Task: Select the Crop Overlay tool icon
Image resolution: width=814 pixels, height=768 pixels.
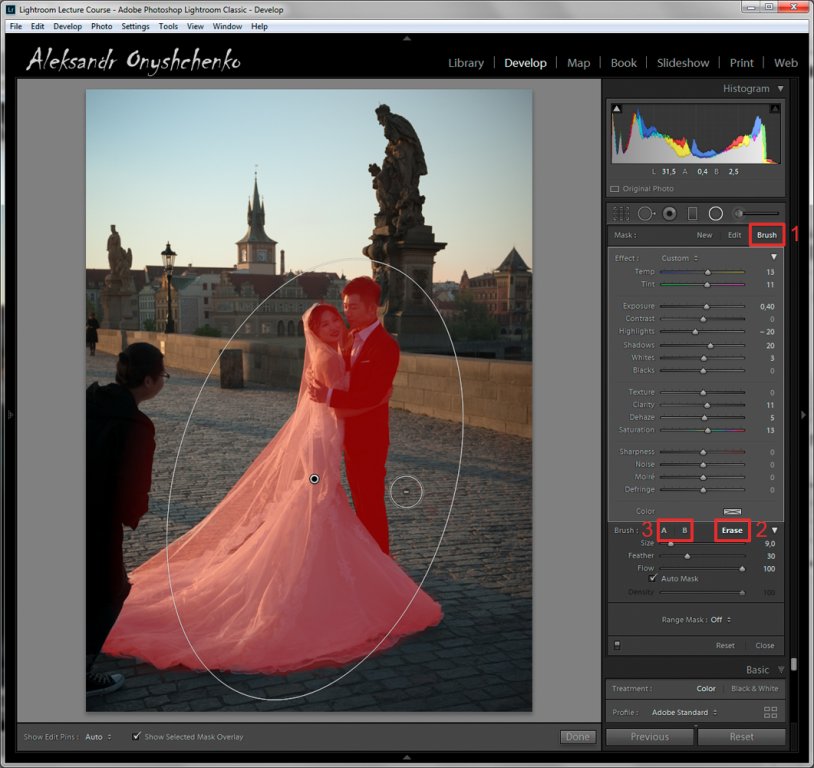Action: tap(621, 213)
